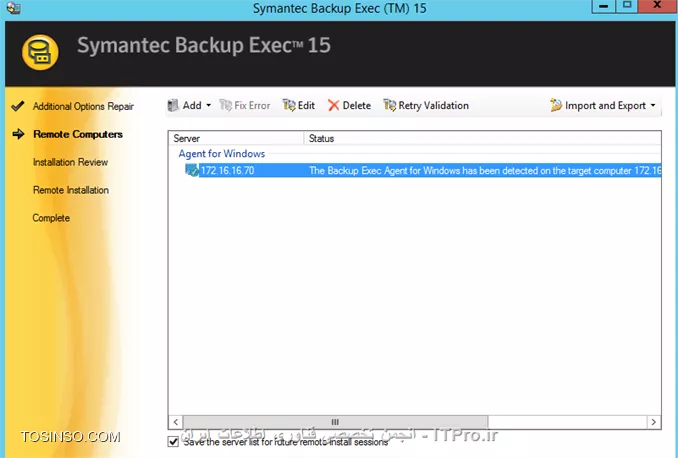Click the horizontal scrollbar right arrow
Screen dimensions: 678x458
[x=653, y=422]
